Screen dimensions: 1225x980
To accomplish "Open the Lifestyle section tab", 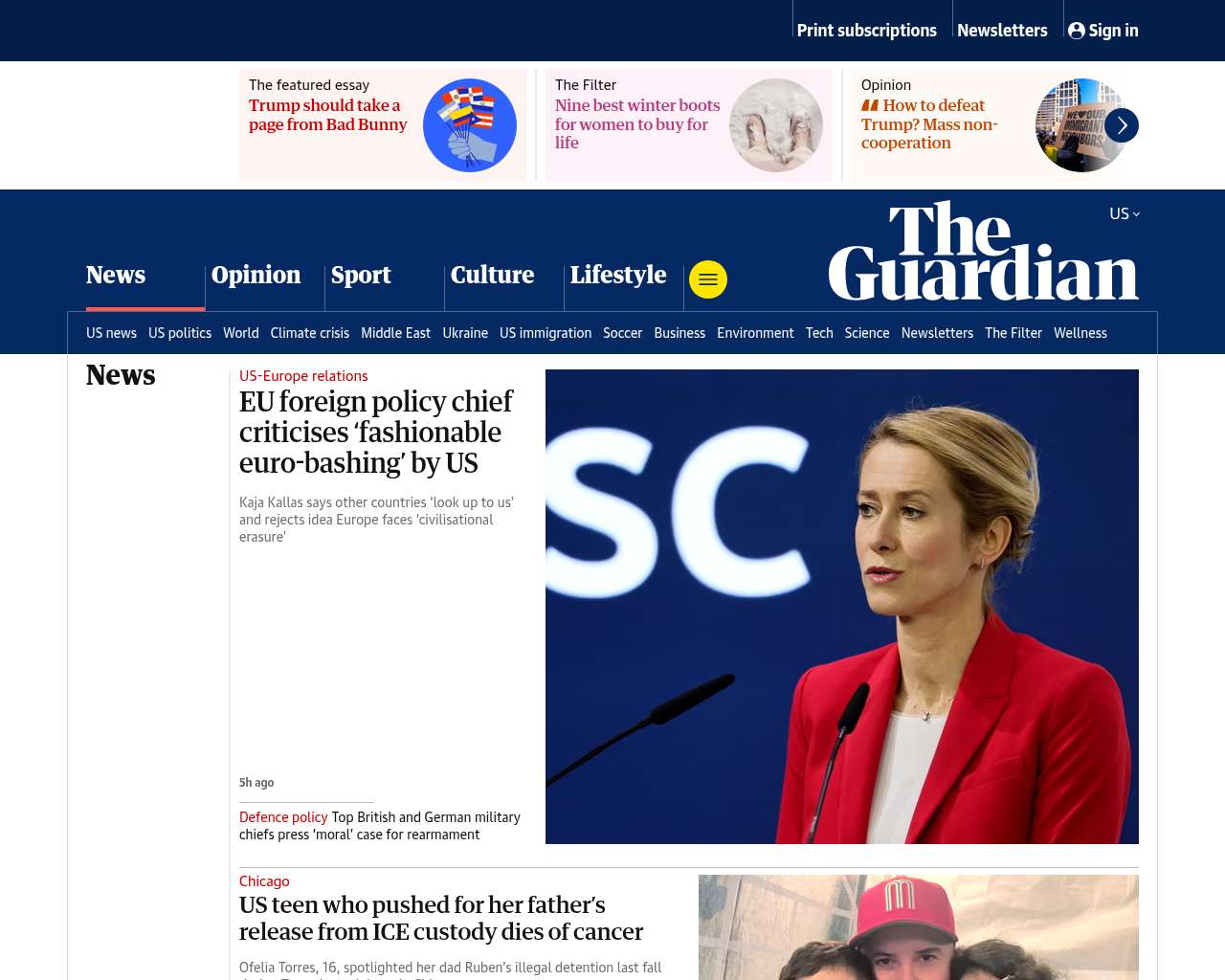I will point(618,276).
